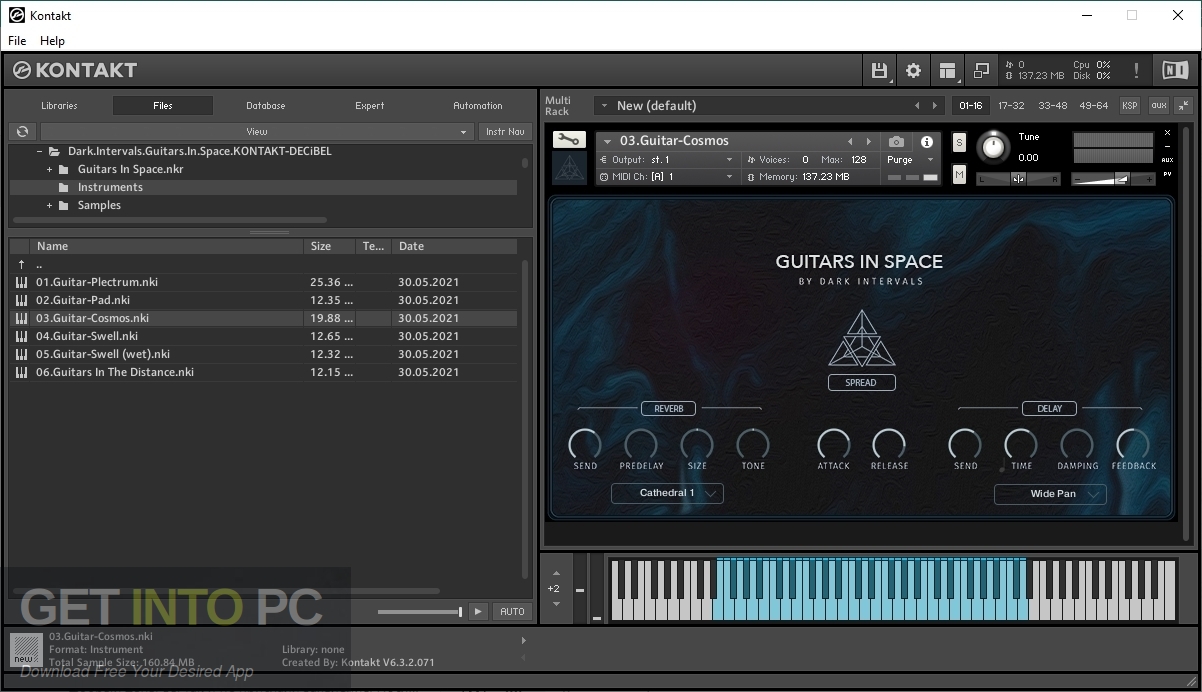Toggle the DELAY section button

coord(1049,408)
